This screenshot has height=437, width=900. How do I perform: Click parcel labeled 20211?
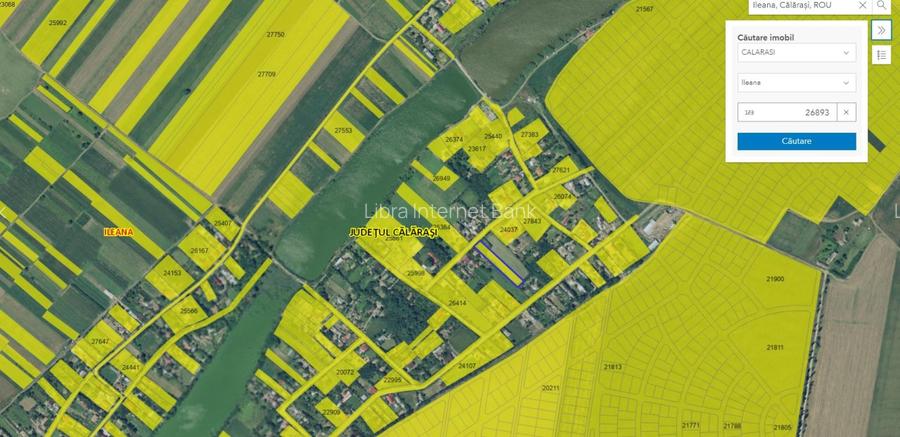[x=550, y=388]
